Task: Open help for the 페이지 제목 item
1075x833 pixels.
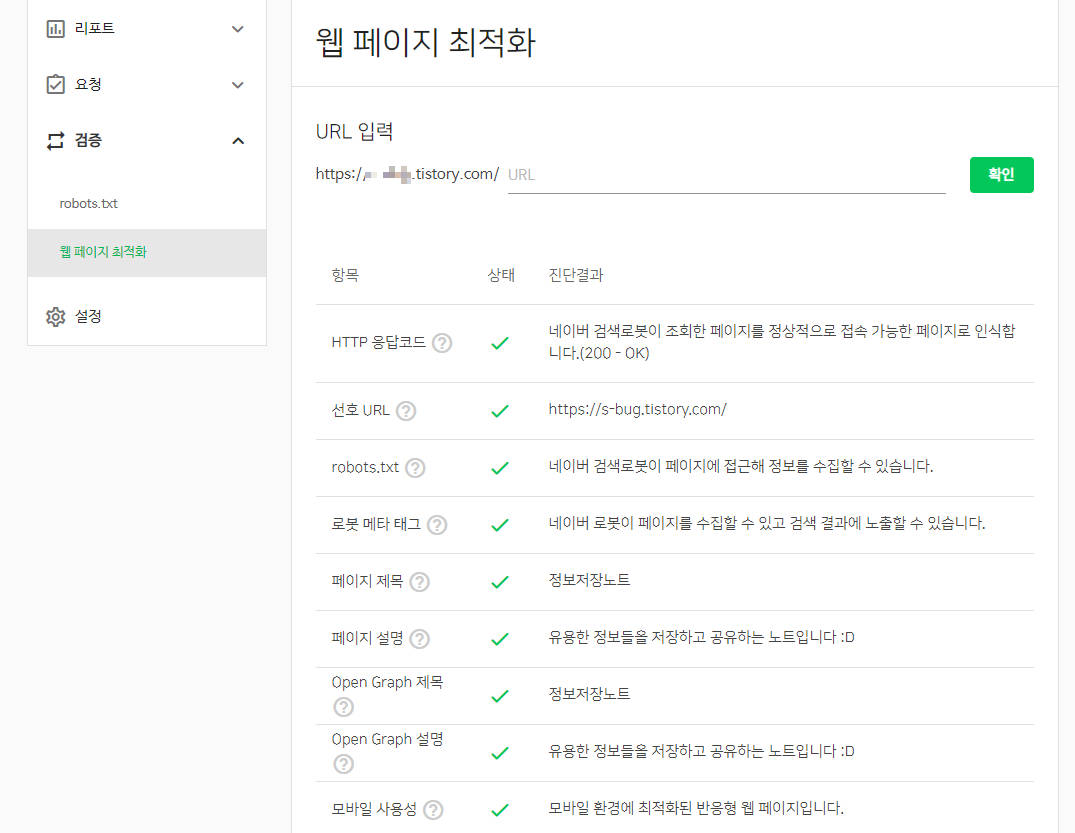Action: [x=419, y=582]
